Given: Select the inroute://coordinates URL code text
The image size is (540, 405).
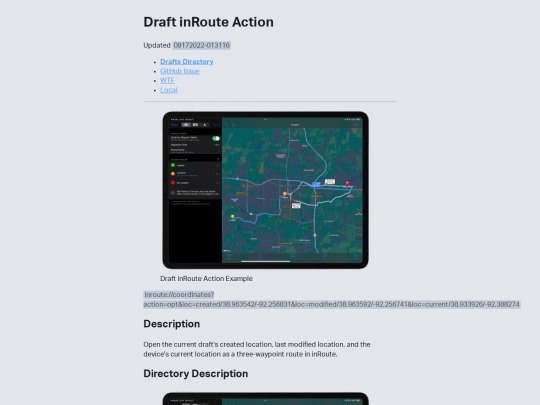Looking at the screenshot, I should [331, 299].
